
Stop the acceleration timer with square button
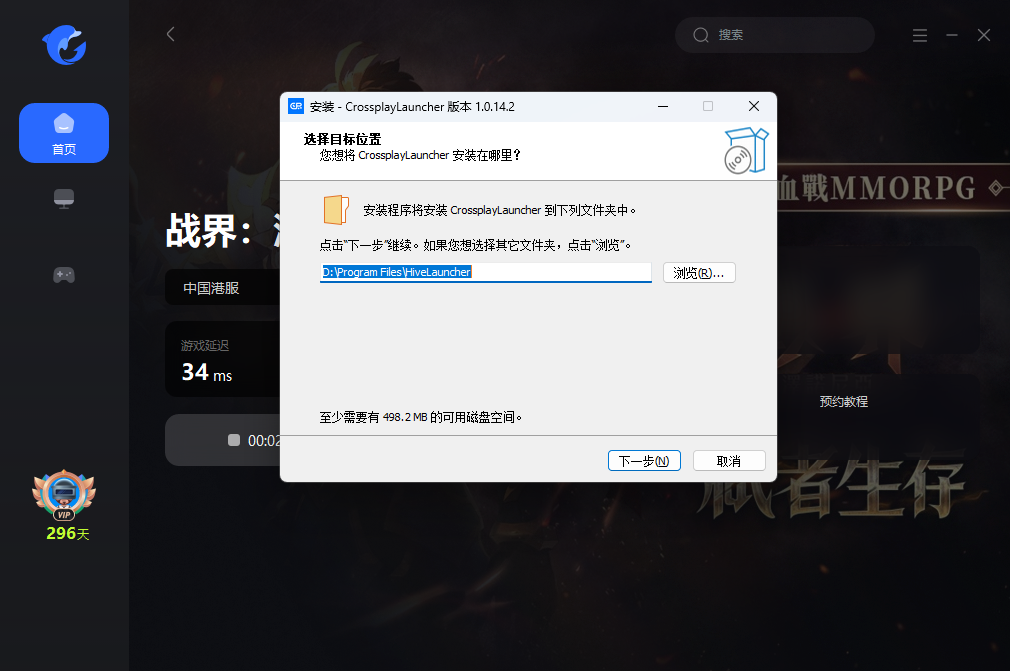pos(234,440)
